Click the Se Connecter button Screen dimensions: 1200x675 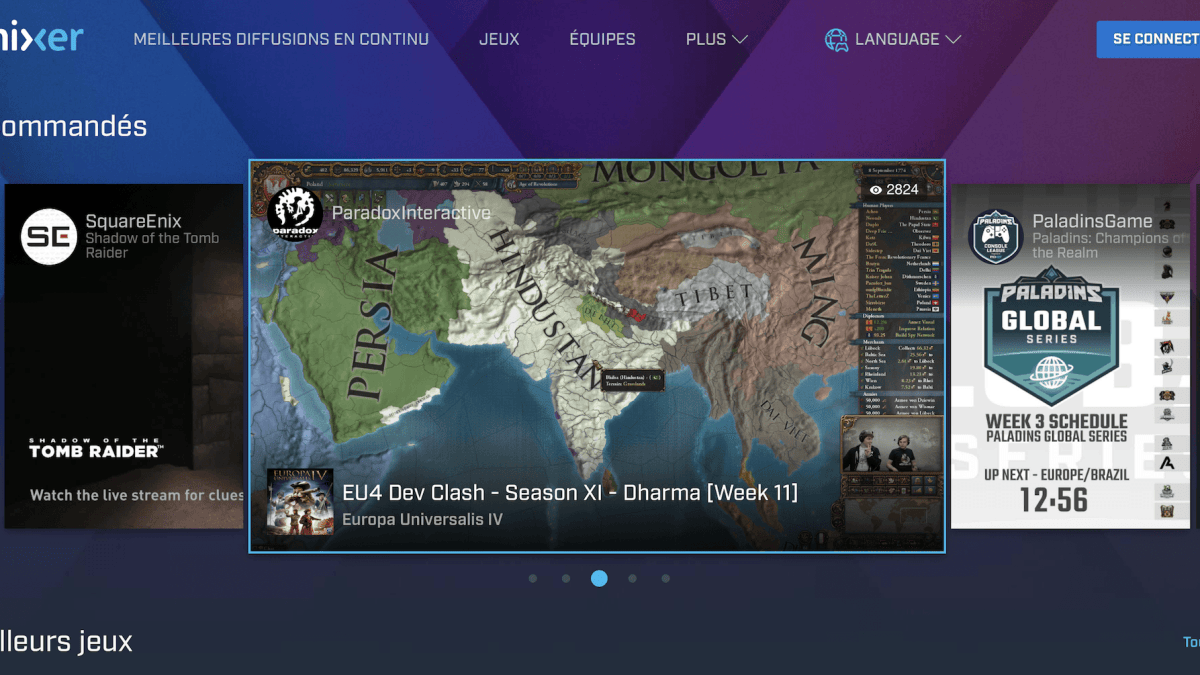(x=1149, y=39)
